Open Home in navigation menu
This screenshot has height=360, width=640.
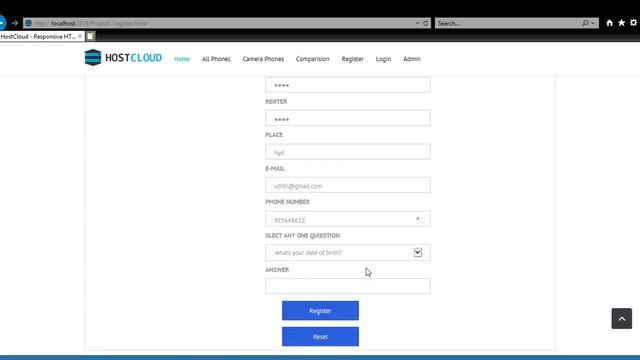click(182, 59)
